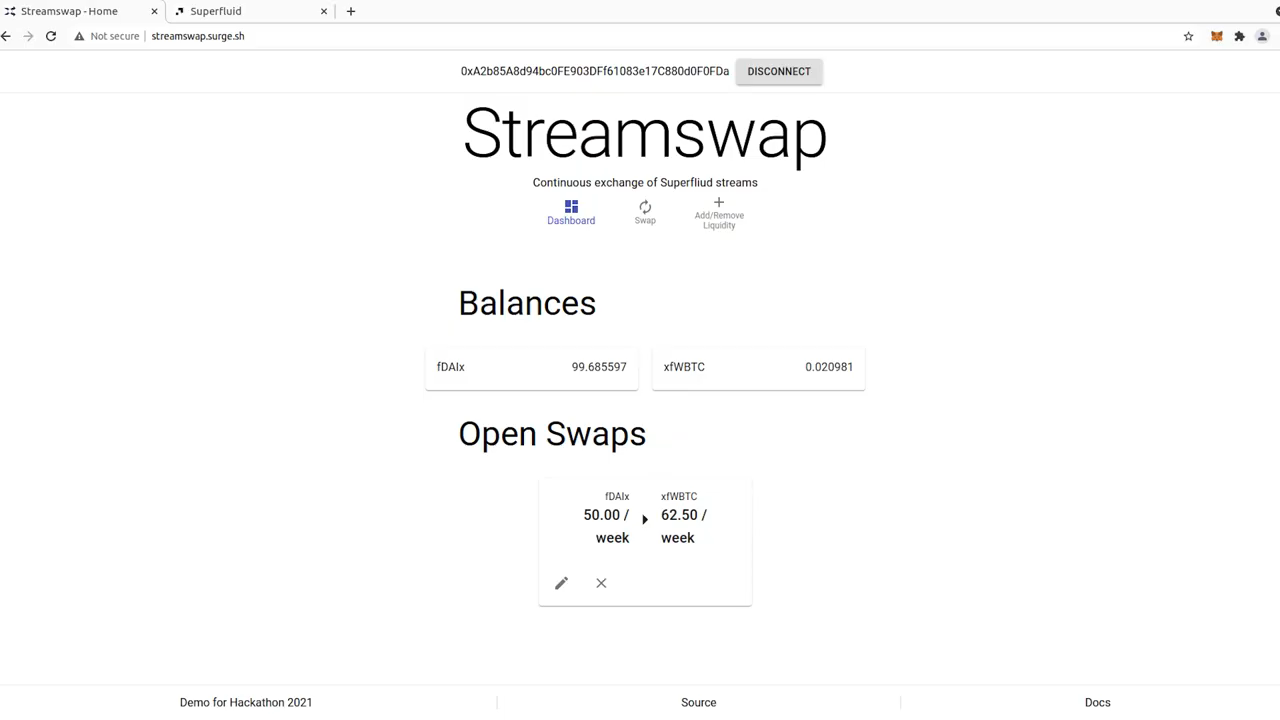Reload the current page
Image resolution: width=1280 pixels, height=720 pixels.
tap(51, 36)
